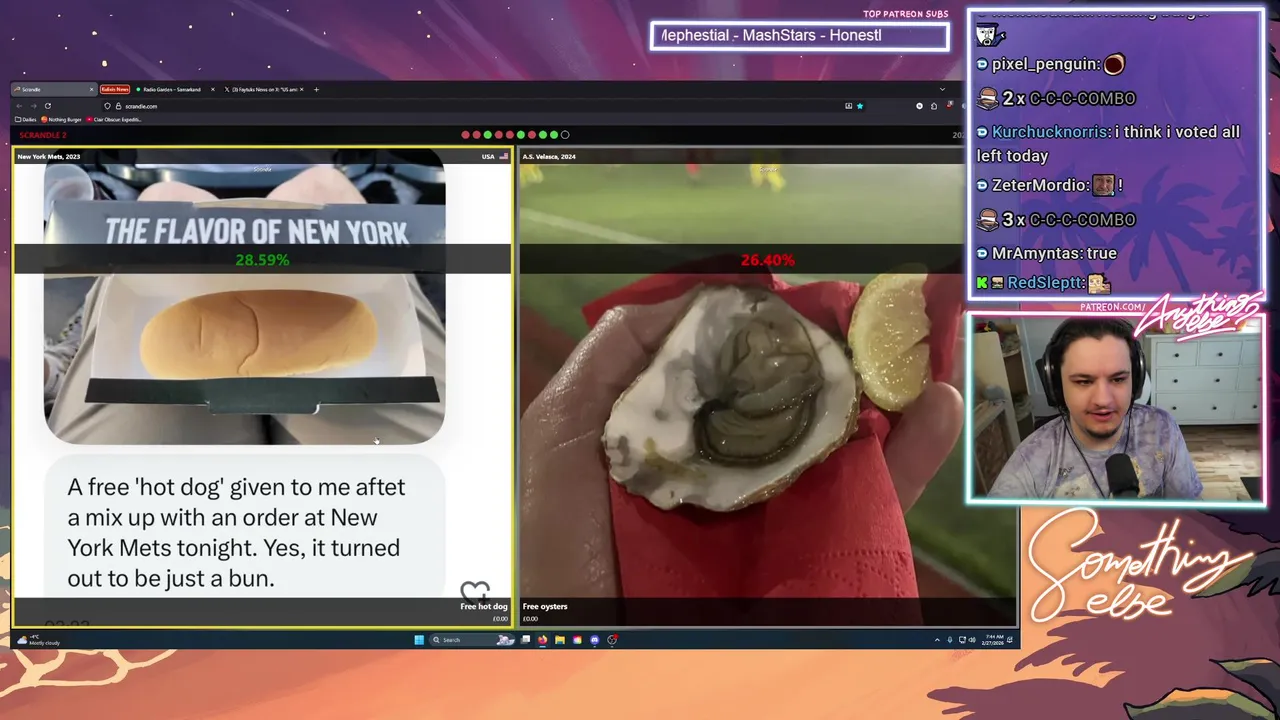The image size is (1280, 720).
Task: Click the browser forward arrow
Action: (x=33, y=106)
